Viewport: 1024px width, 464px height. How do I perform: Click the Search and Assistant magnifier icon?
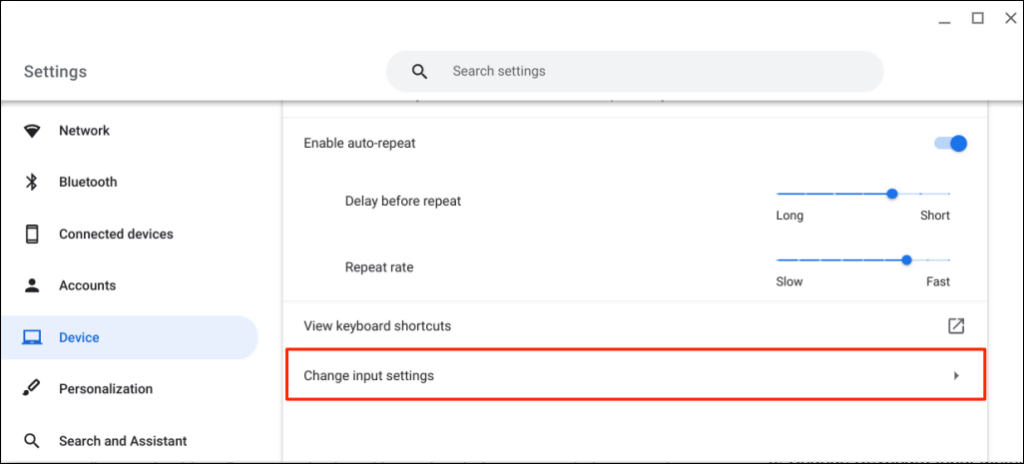(32, 441)
